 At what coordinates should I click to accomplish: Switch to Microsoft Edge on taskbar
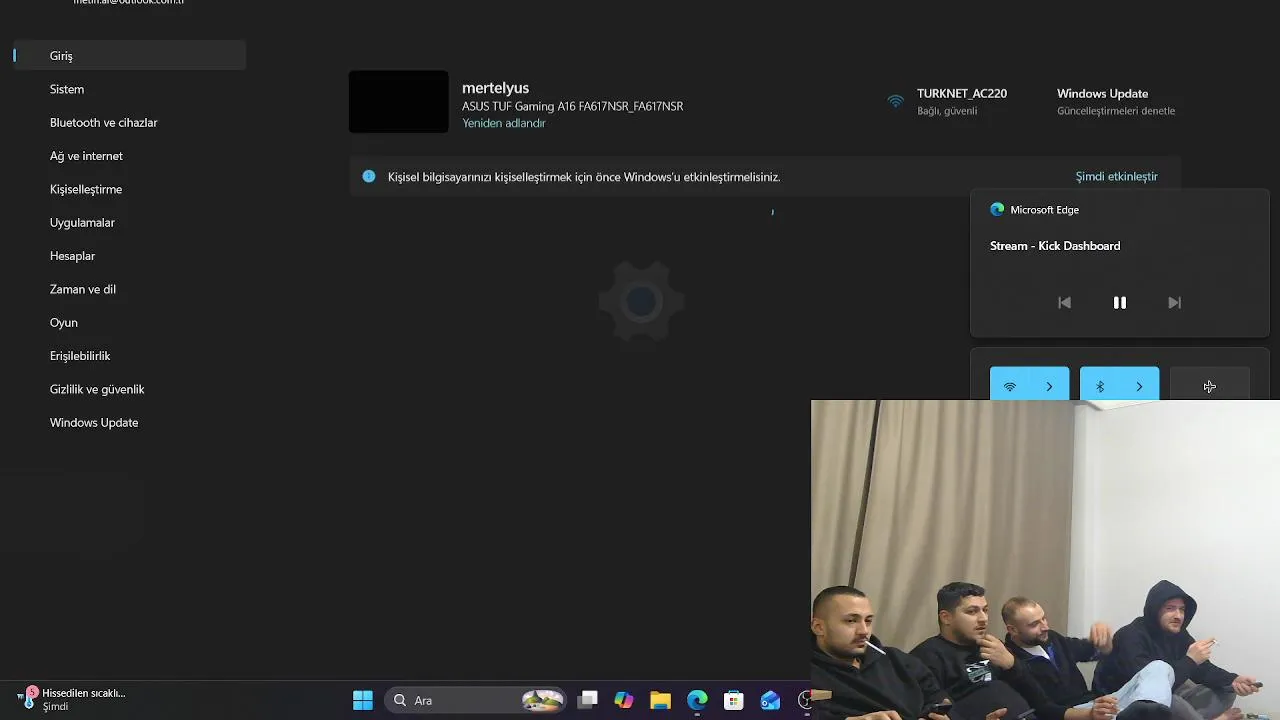[x=697, y=700]
